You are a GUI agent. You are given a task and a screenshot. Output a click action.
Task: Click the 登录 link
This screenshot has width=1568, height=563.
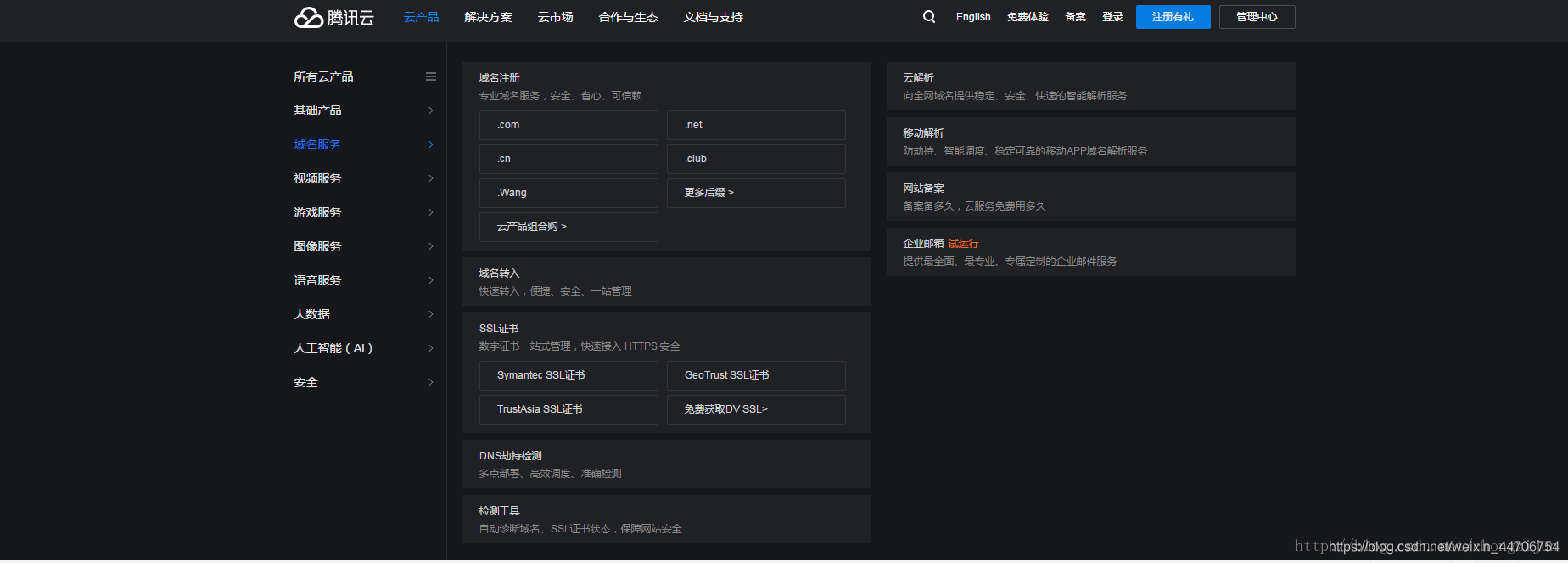tap(1112, 17)
